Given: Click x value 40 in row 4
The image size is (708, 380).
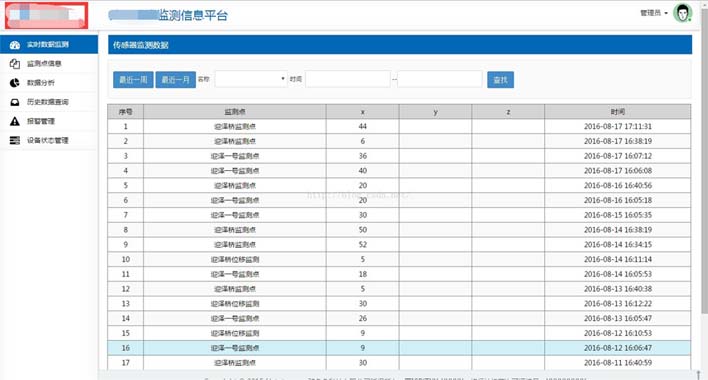Looking at the screenshot, I should (363, 171).
